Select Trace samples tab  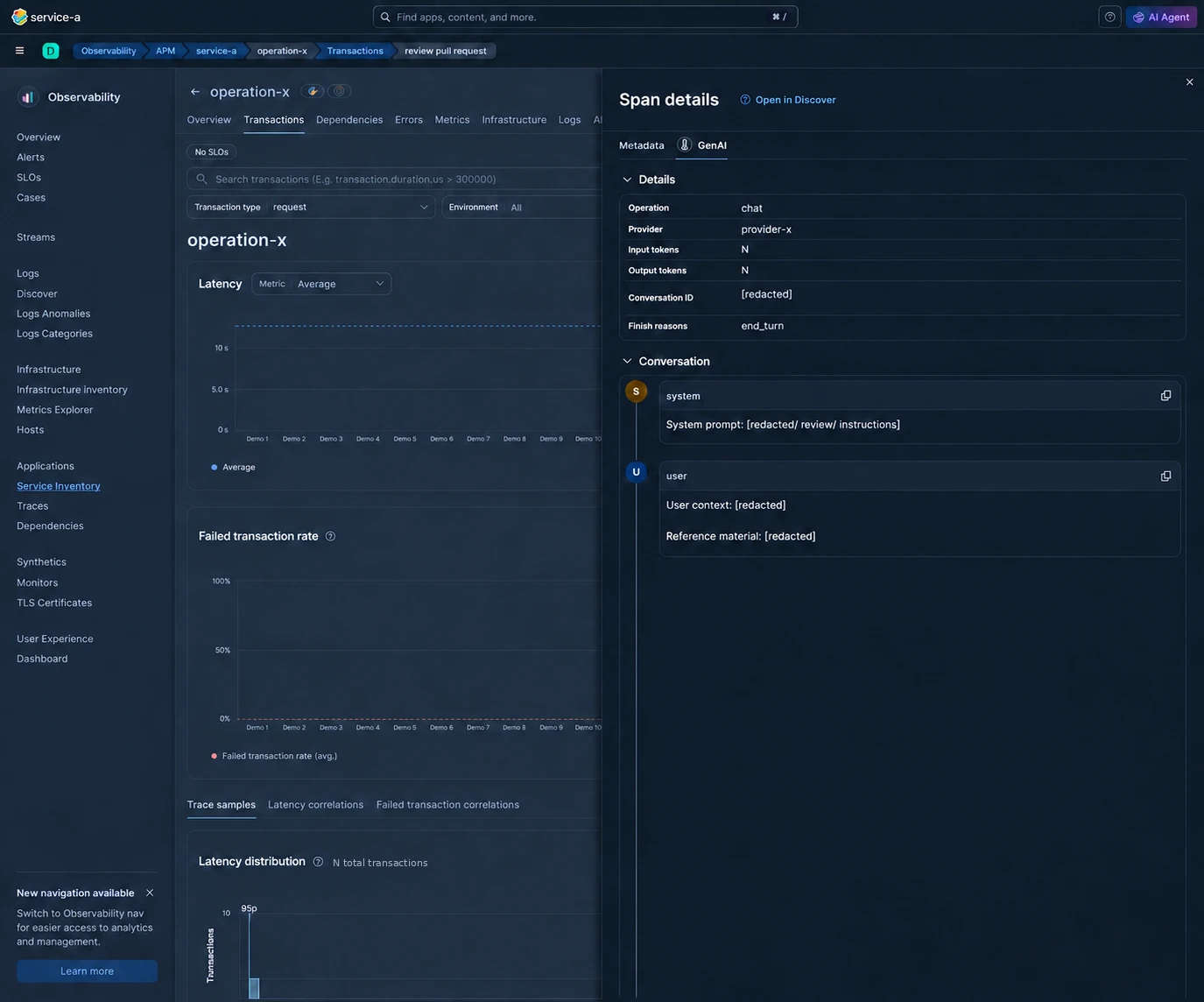pos(222,805)
